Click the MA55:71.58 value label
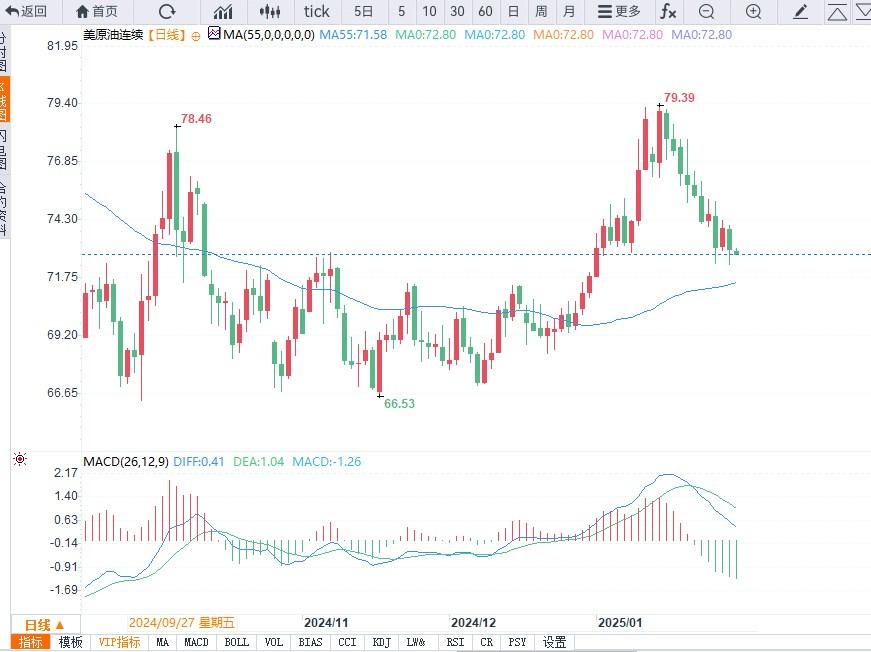Viewport: 871px width, 652px height. [x=353, y=34]
